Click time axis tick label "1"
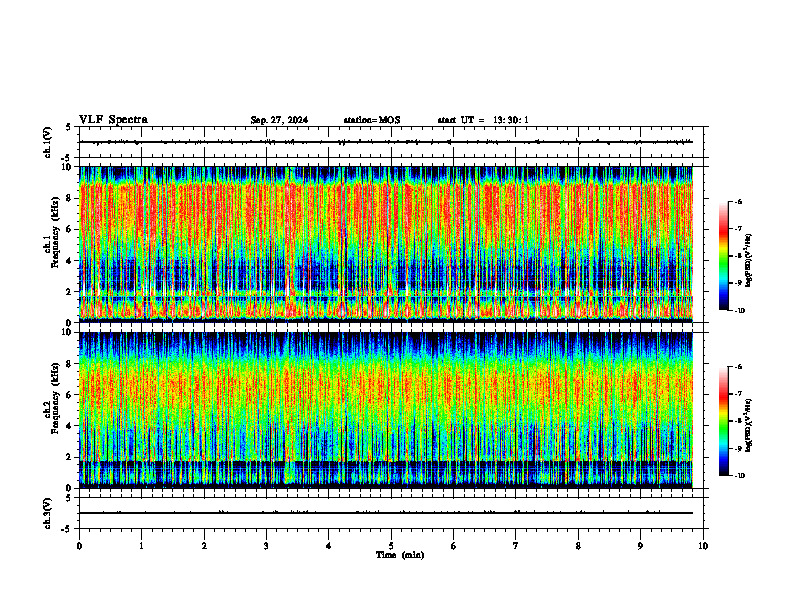 tap(141, 546)
